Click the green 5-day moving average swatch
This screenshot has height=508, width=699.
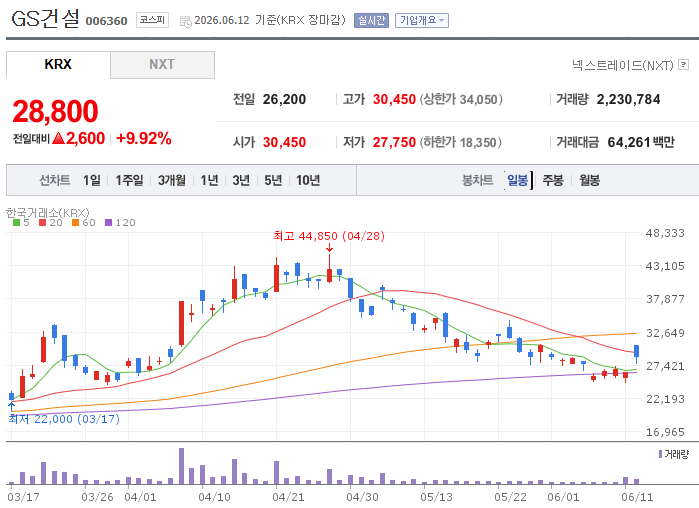[16, 223]
